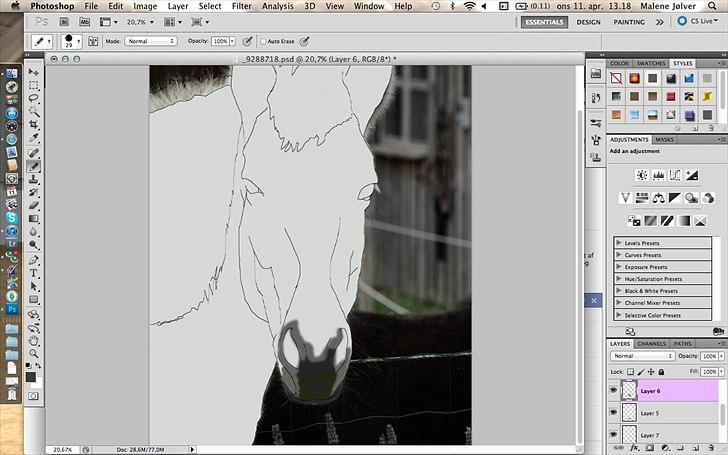Switch to the Painting workspace

630,21
